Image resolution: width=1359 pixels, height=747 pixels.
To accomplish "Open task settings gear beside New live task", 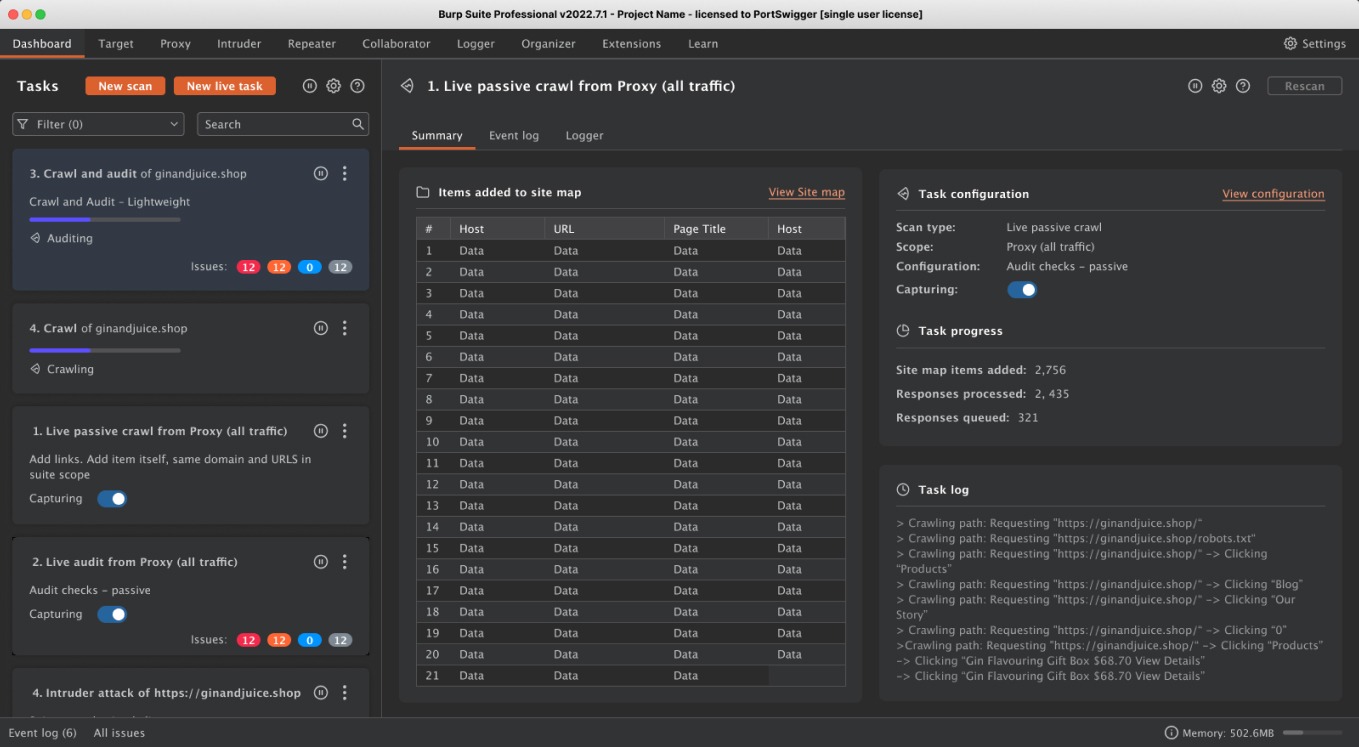I will pyautogui.click(x=334, y=86).
